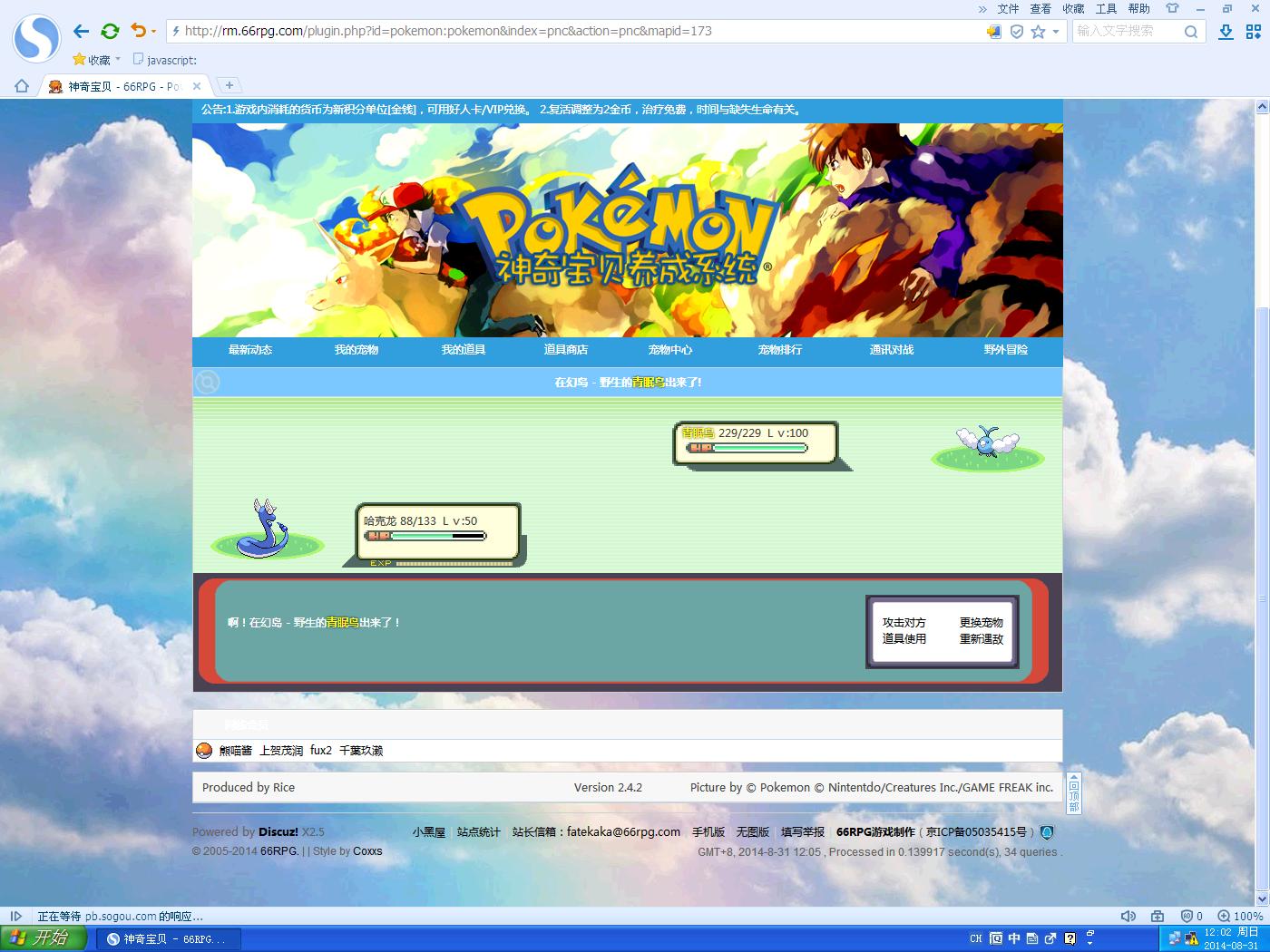Open 我的道具 nav item
This screenshot has width=1270, height=952.
click(464, 350)
